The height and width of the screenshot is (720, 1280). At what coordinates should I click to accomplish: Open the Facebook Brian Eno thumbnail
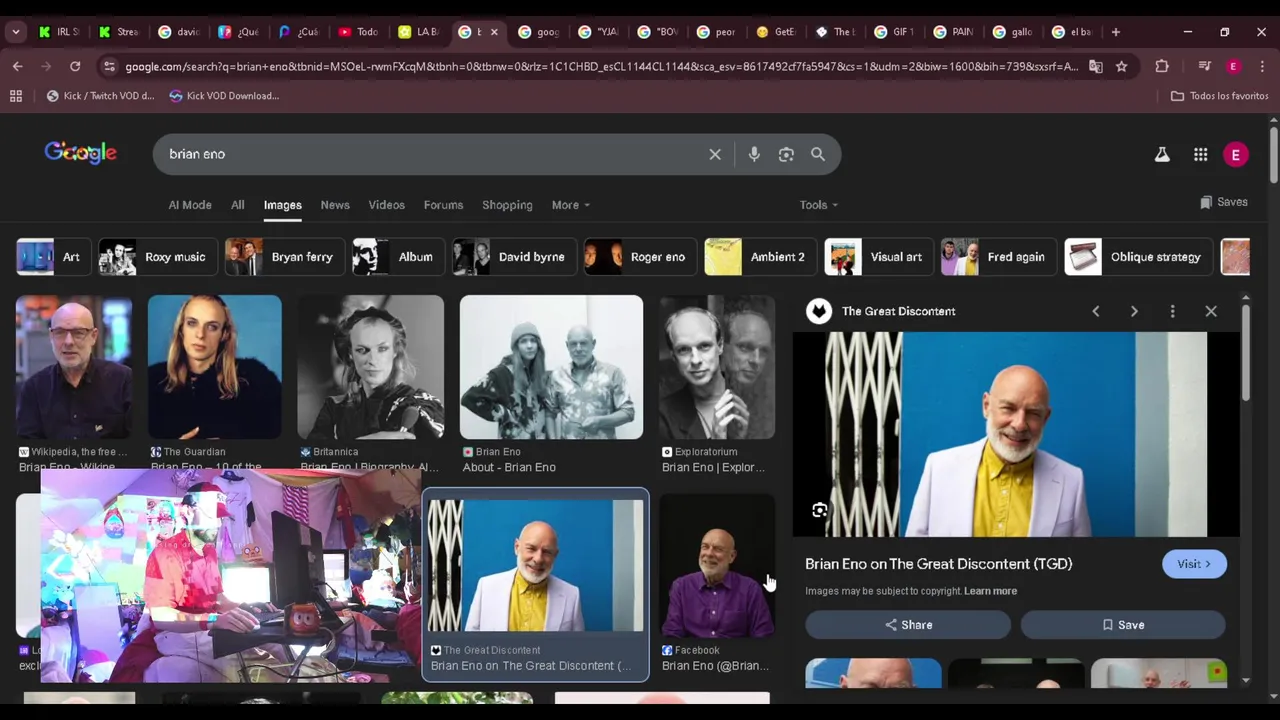(x=717, y=567)
